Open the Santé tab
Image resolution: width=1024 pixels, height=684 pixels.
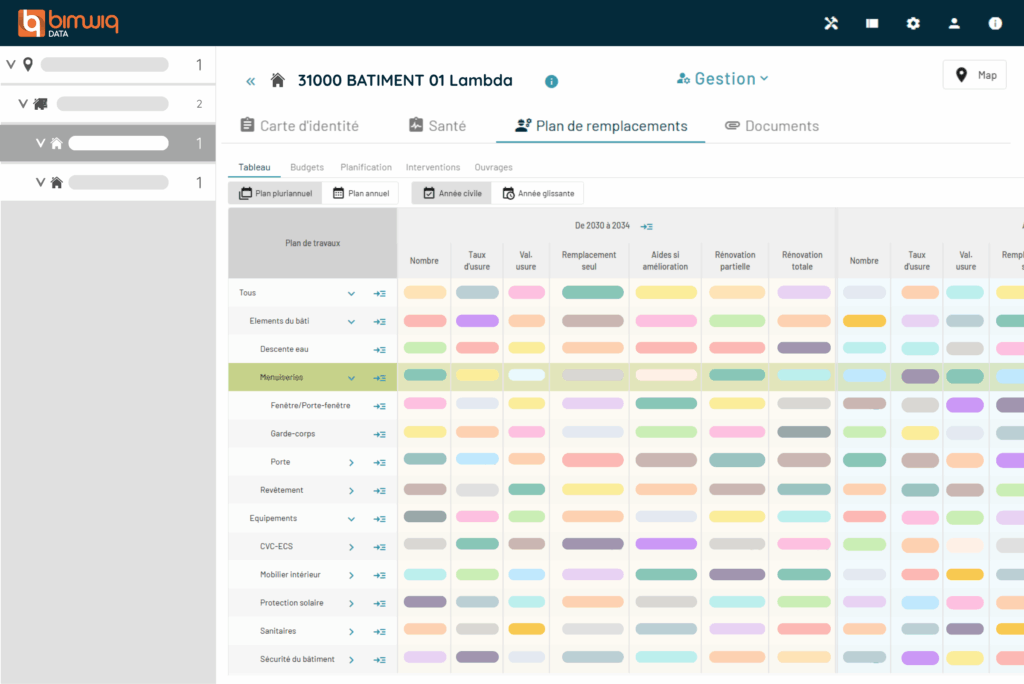(x=437, y=126)
